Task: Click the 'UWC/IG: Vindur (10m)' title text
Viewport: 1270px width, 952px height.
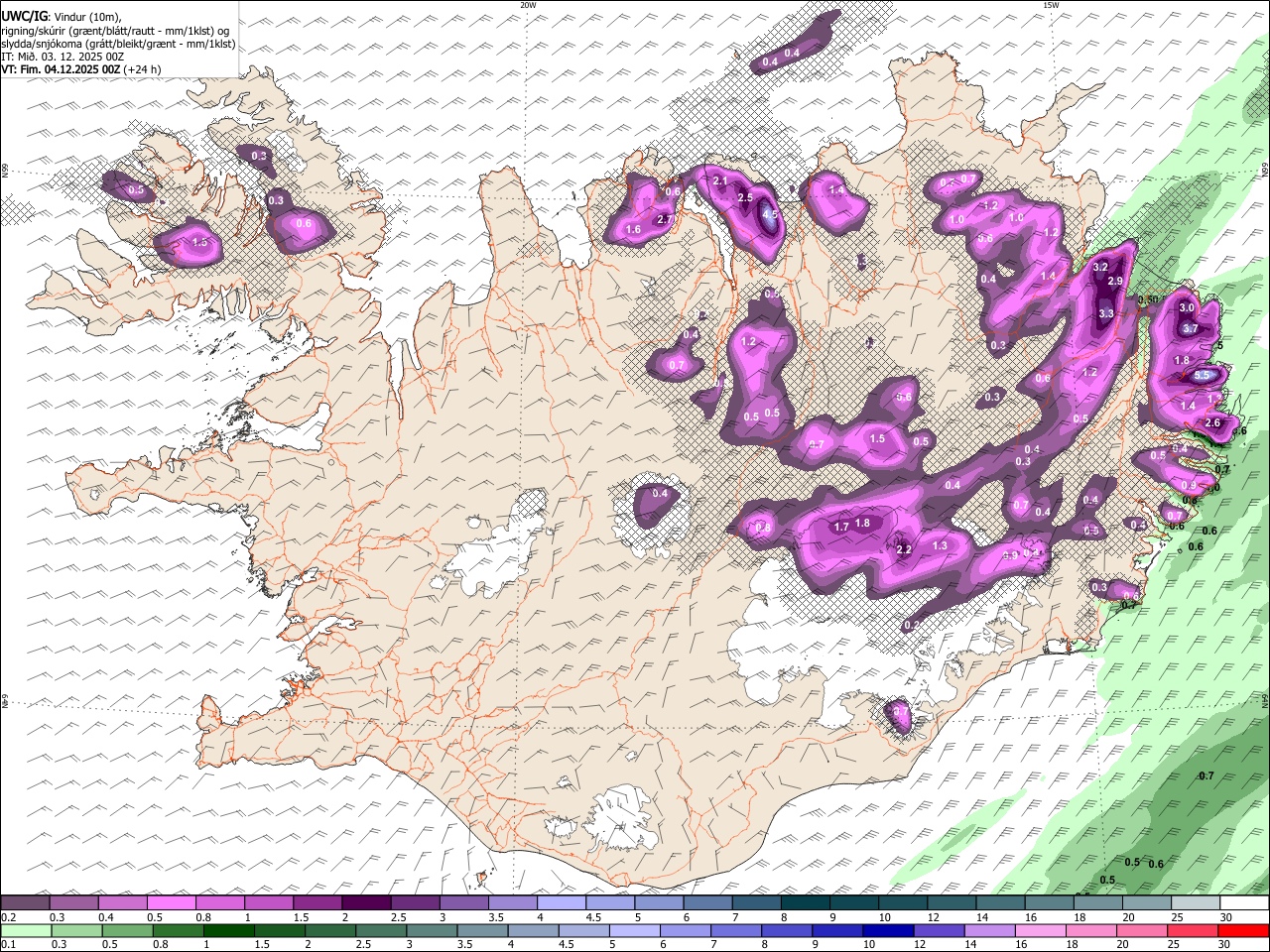Action: tap(61, 17)
